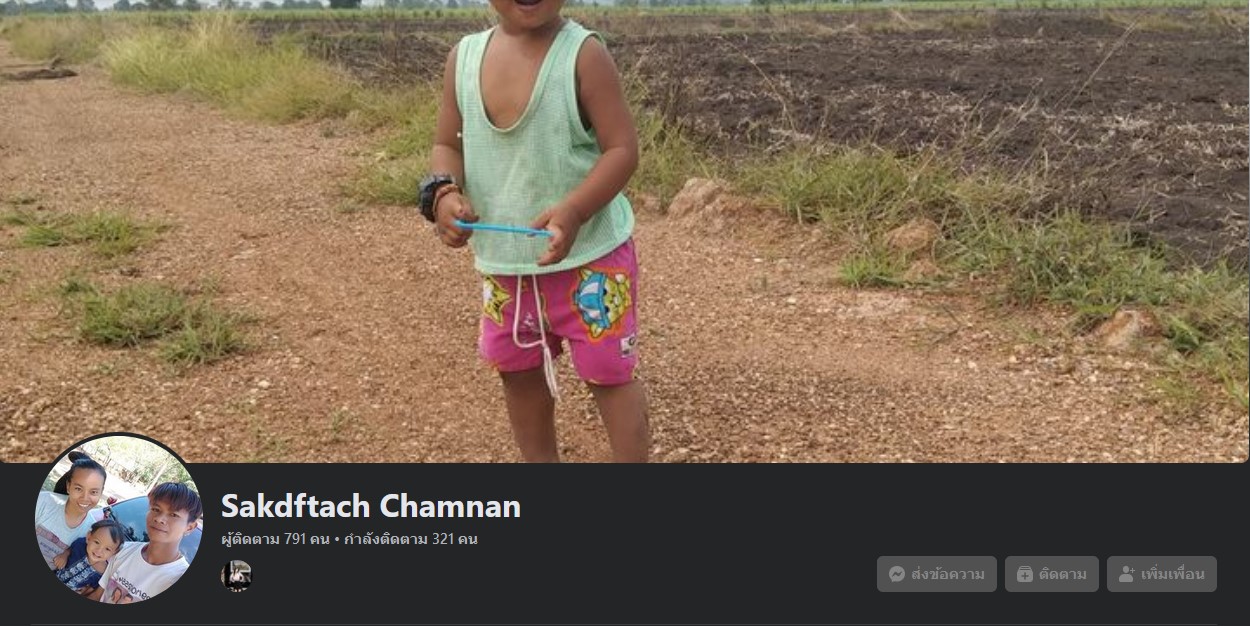Click the Messenger icon in ส่งข้อความ button
The width and height of the screenshot is (1250, 626).
[897, 574]
